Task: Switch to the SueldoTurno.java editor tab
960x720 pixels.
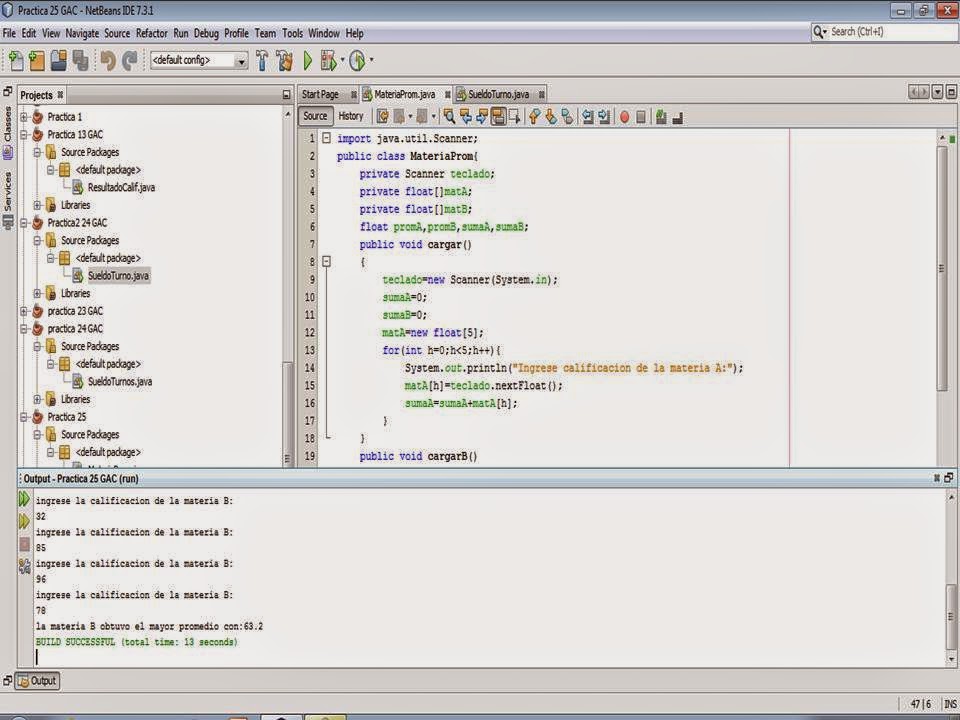Action: (497, 94)
